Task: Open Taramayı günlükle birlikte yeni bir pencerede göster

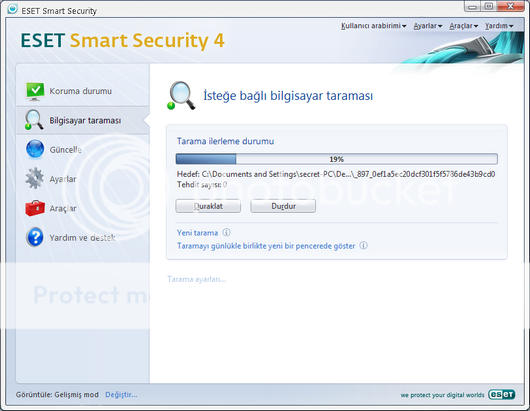Action: pyautogui.click(x=266, y=246)
